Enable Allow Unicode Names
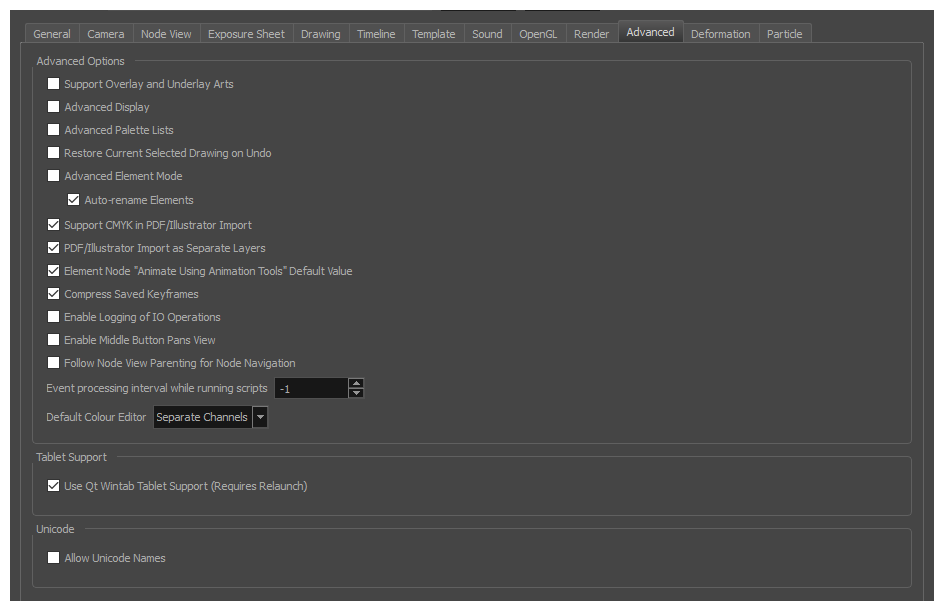 [53, 557]
